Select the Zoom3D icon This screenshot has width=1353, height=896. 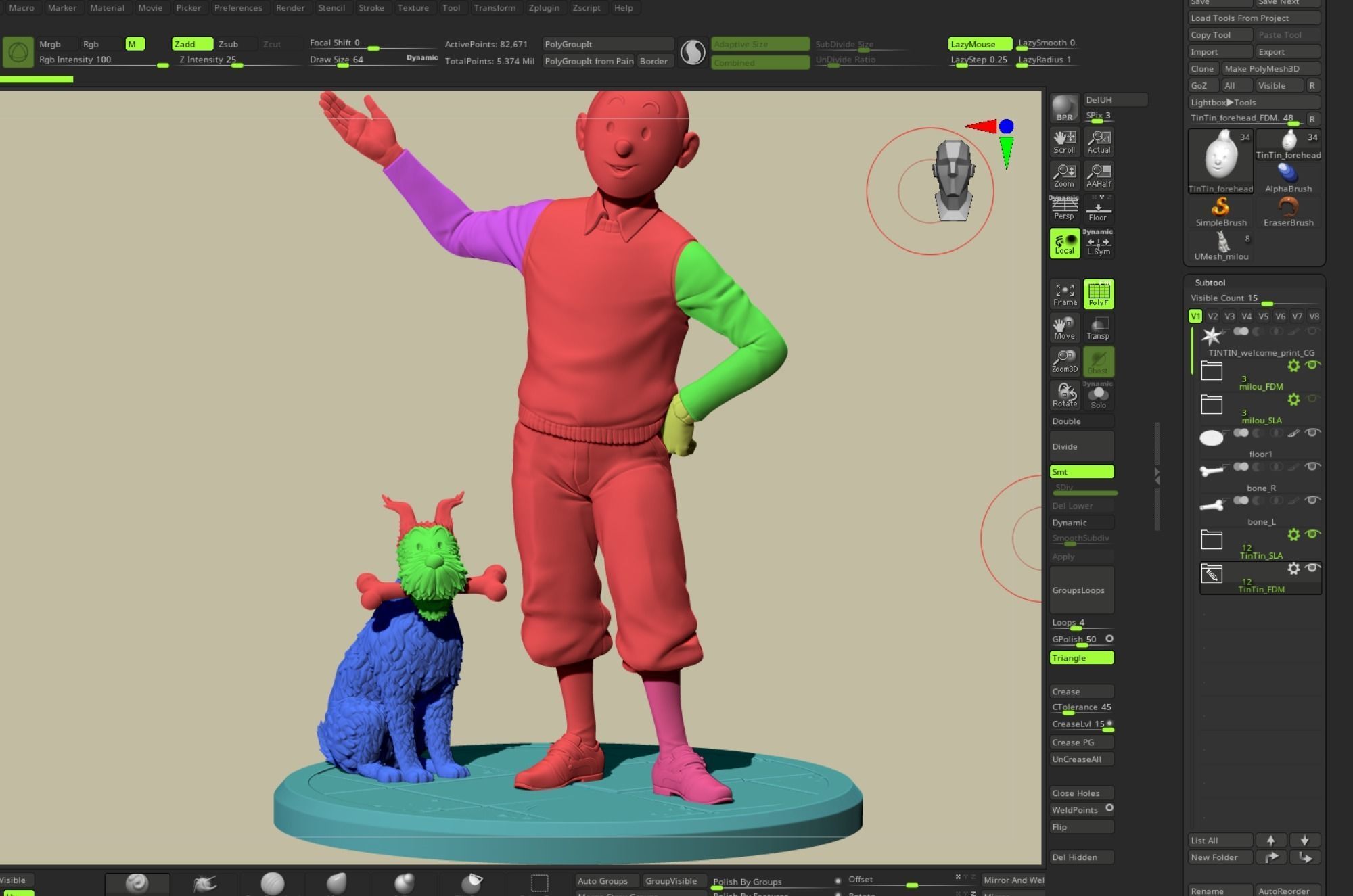(1064, 360)
